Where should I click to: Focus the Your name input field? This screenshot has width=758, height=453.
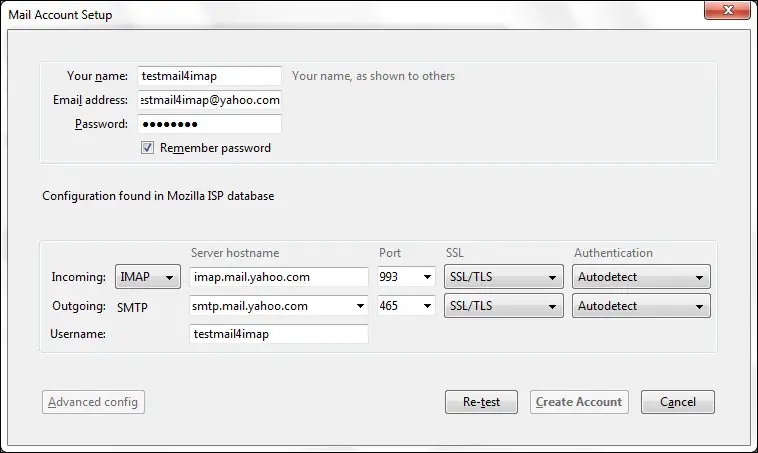coord(209,76)
